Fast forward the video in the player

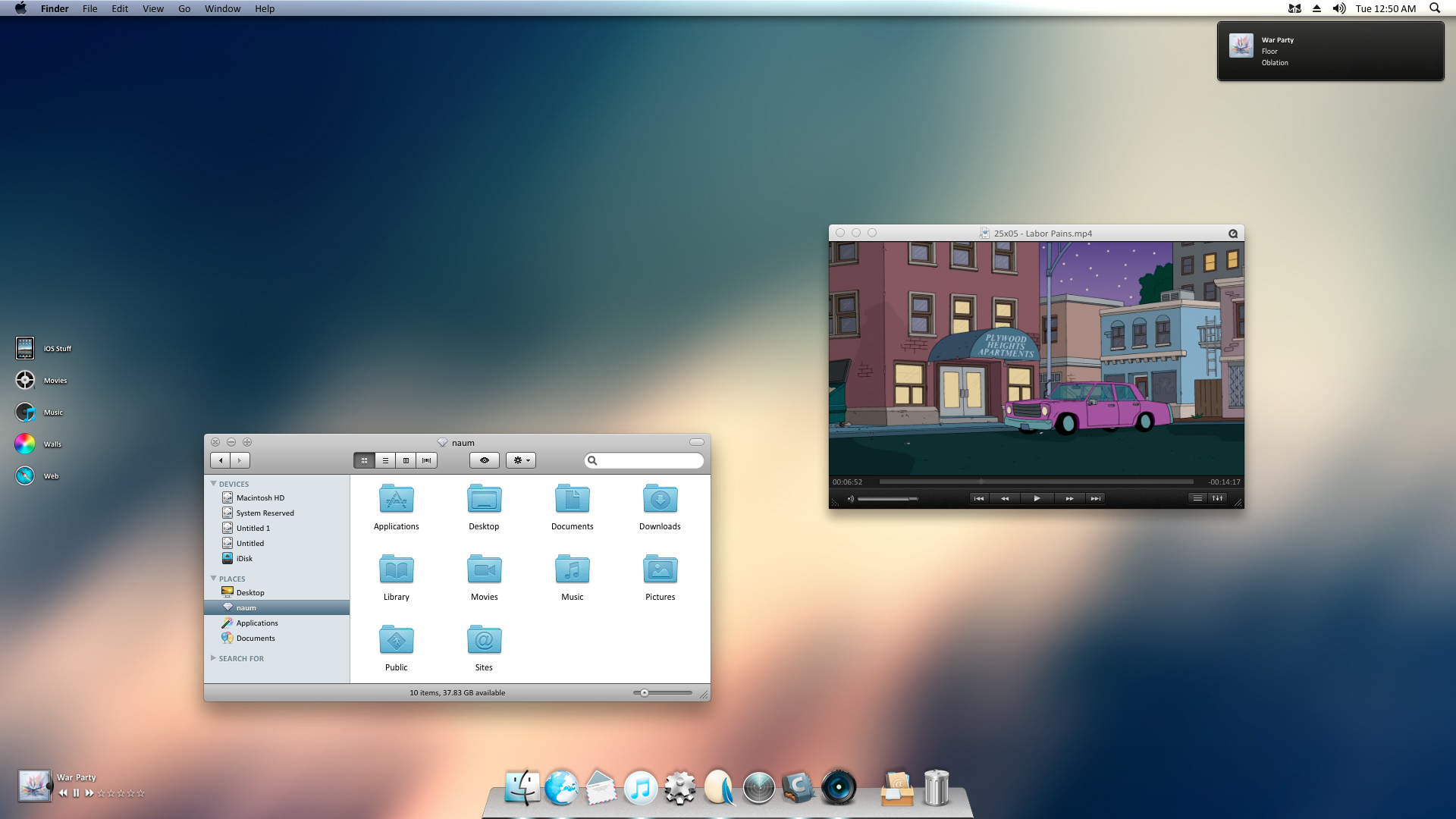coord(1069,498)
